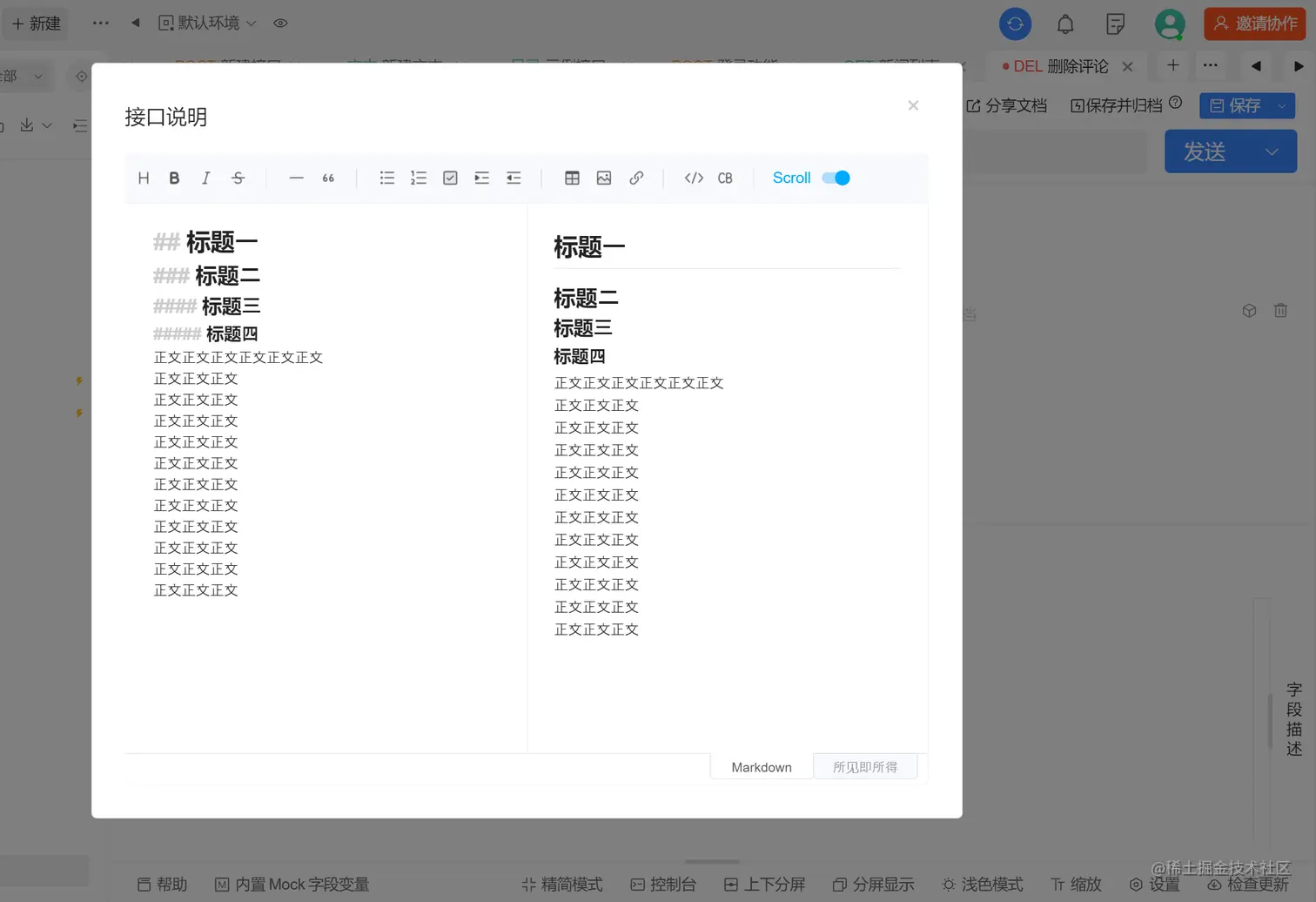Go to previous tabs with left arrow

pos(1255,66)
